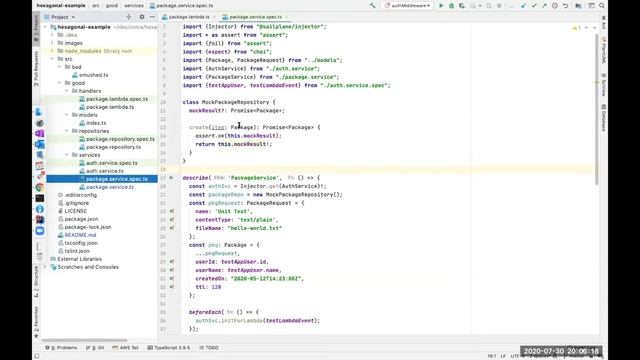The width and height of the screenshot is (640, 360).
Task: Open the TypeScript 3.9.5 tool window
Action: click(169, 348)
